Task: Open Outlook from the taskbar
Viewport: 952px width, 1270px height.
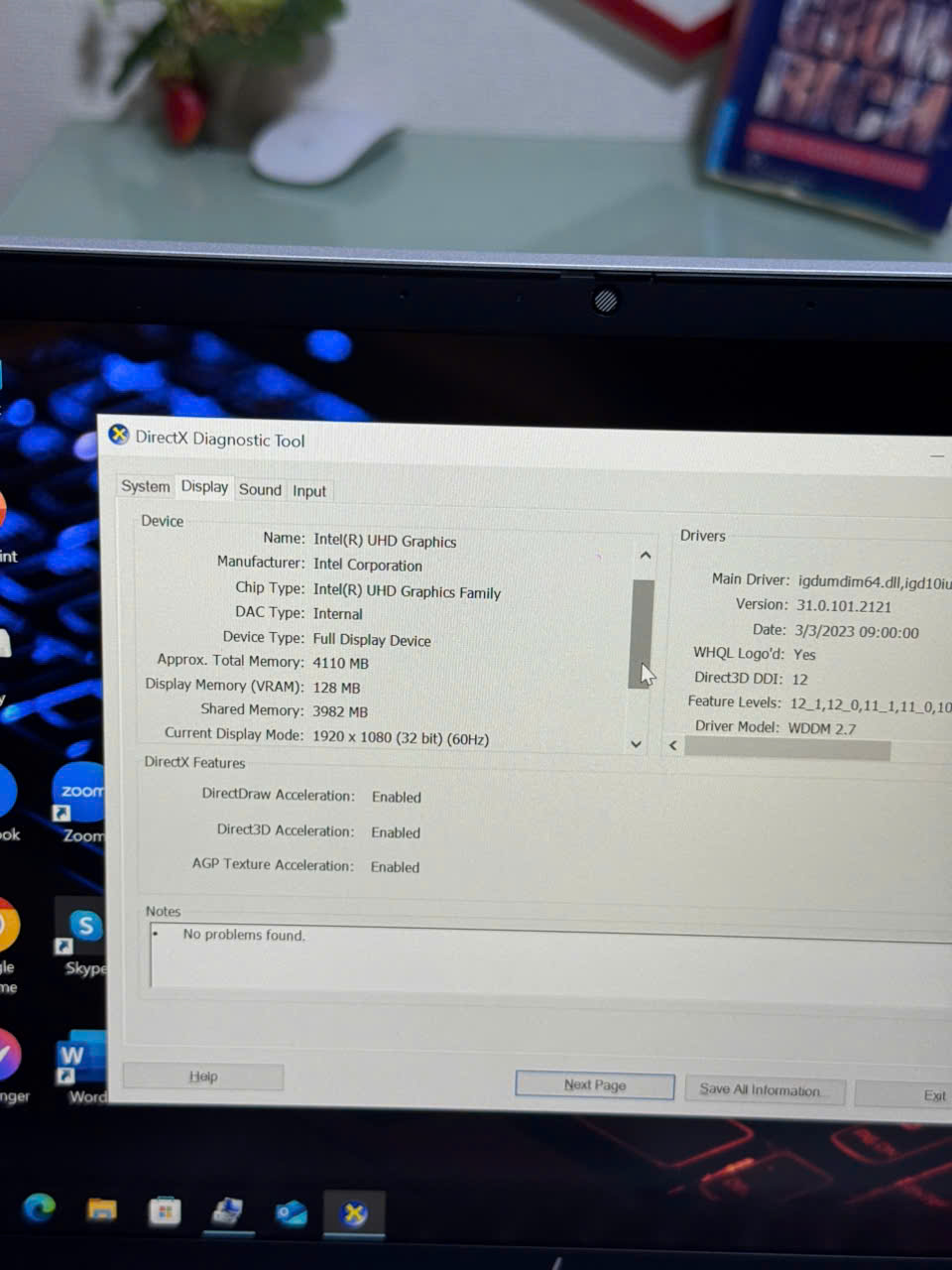Action: click(x=292, y=1213)
